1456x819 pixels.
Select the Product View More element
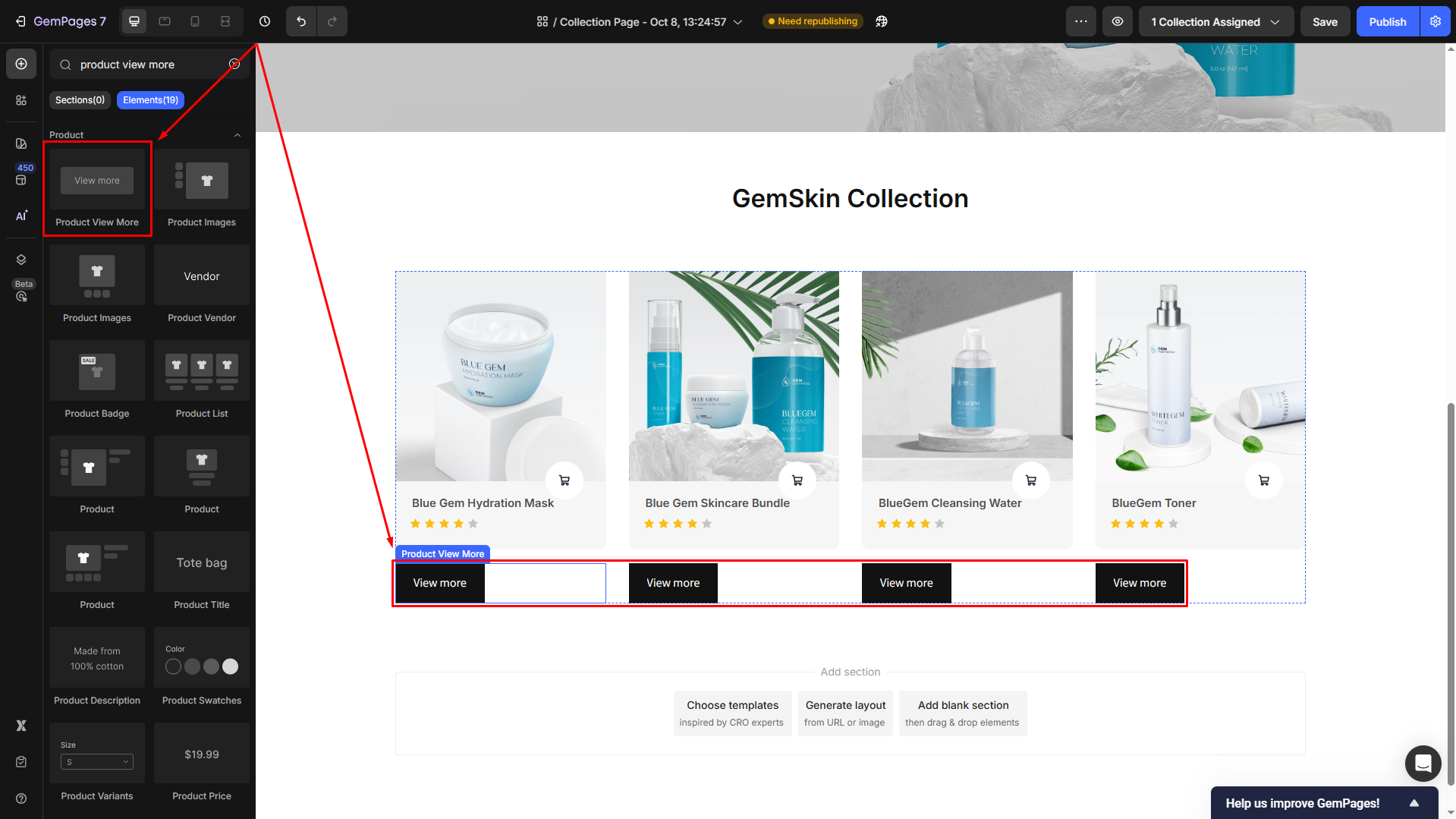click(x=97, y=188)
